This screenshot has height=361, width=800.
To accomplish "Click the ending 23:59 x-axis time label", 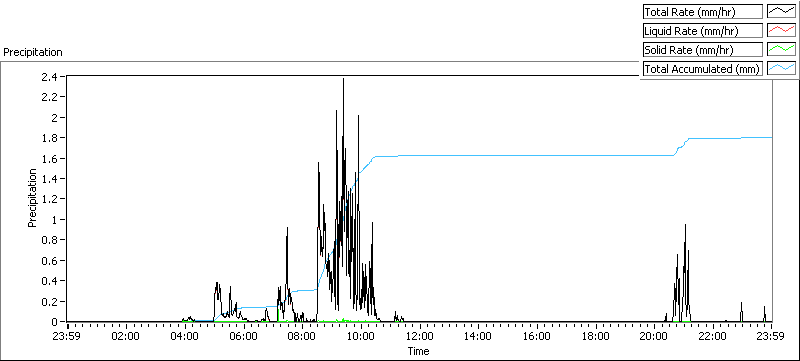I will pyautogui.click(x=771, y=336).
